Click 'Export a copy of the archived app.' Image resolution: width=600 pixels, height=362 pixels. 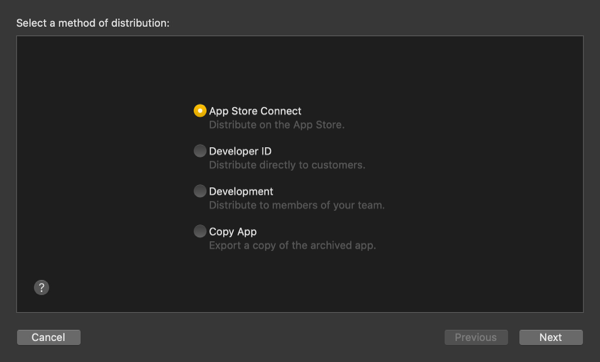pos(292,246)
